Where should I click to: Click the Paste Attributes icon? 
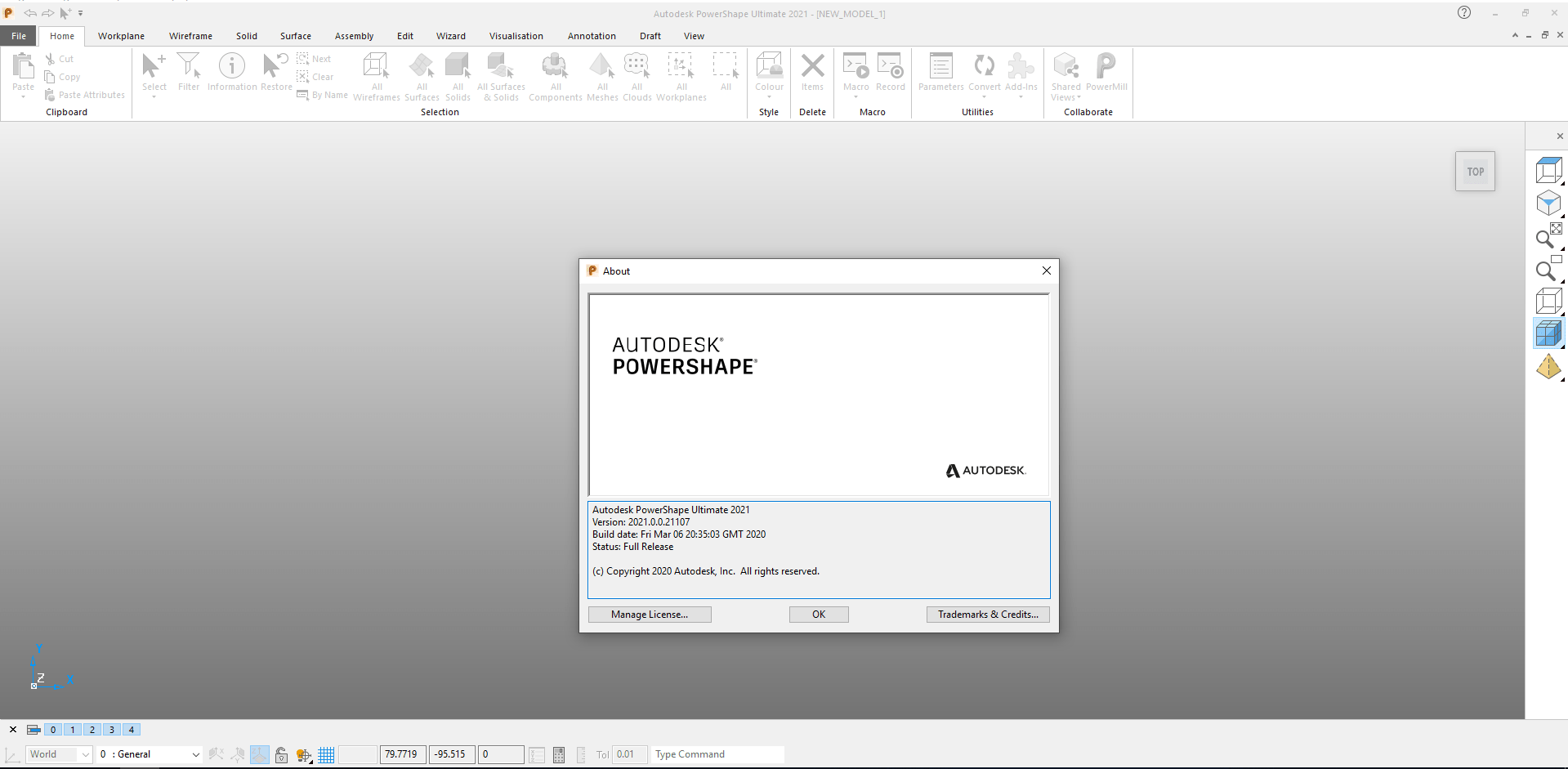click(x=50, y=95)
